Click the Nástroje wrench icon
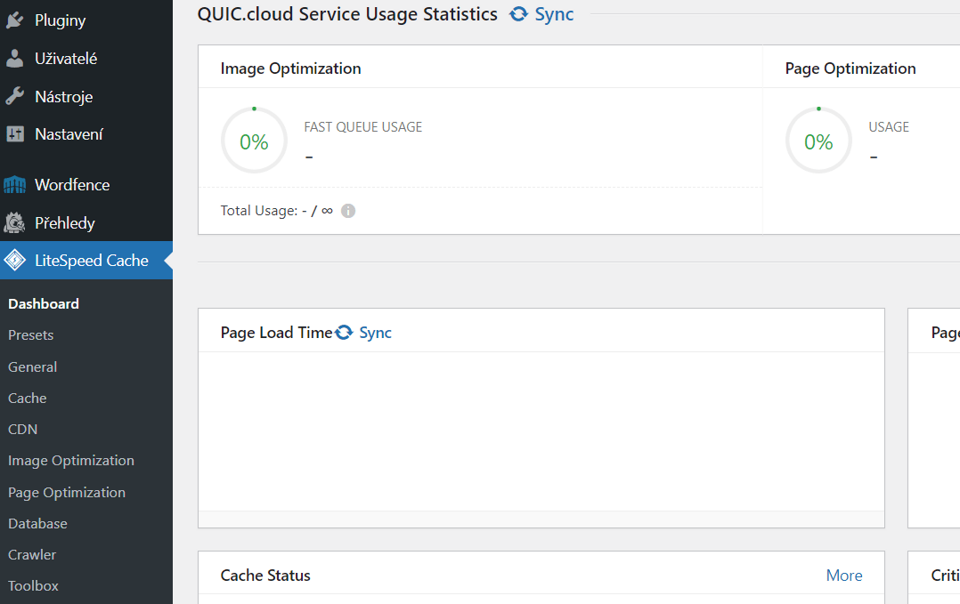 (x=15, y=97)
